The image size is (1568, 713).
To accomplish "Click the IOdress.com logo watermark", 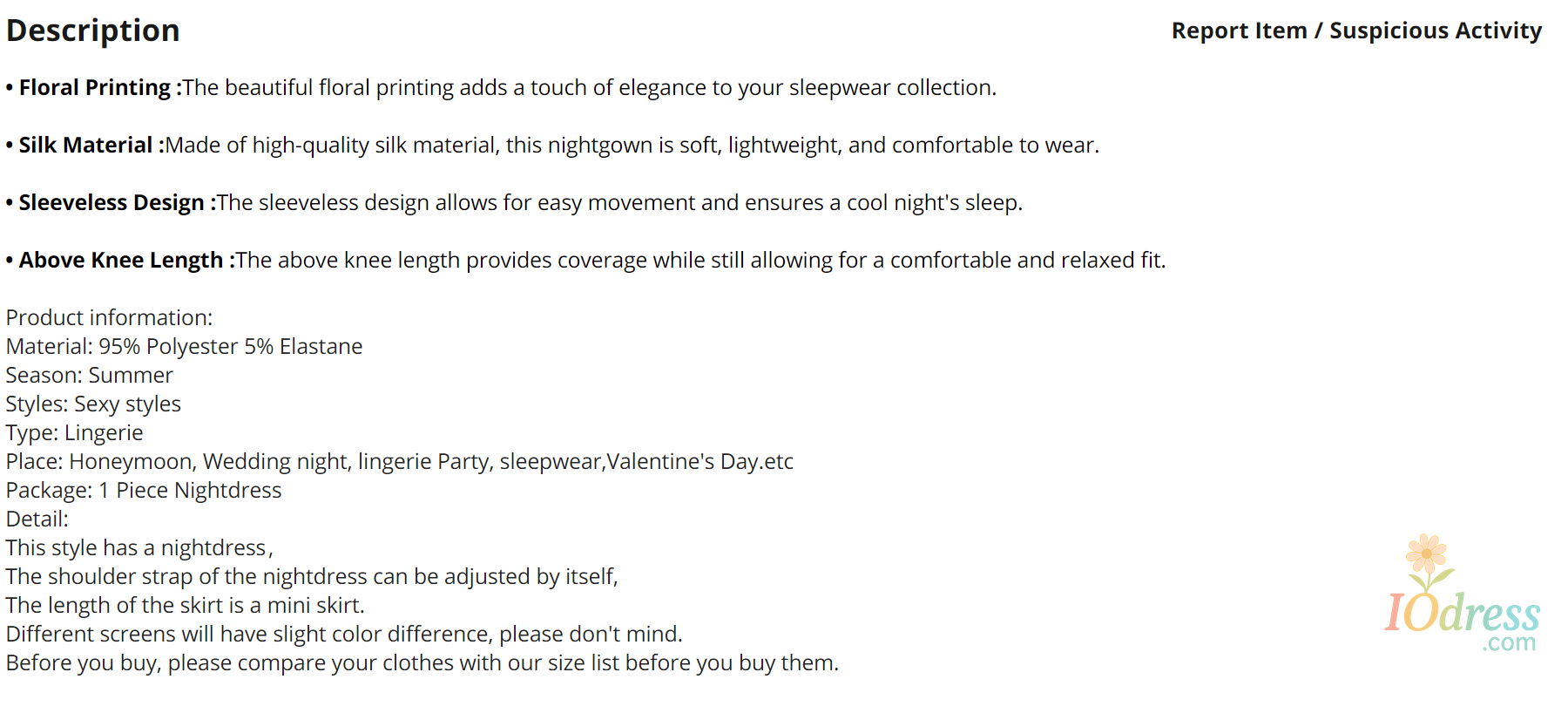I will 1463,594.
